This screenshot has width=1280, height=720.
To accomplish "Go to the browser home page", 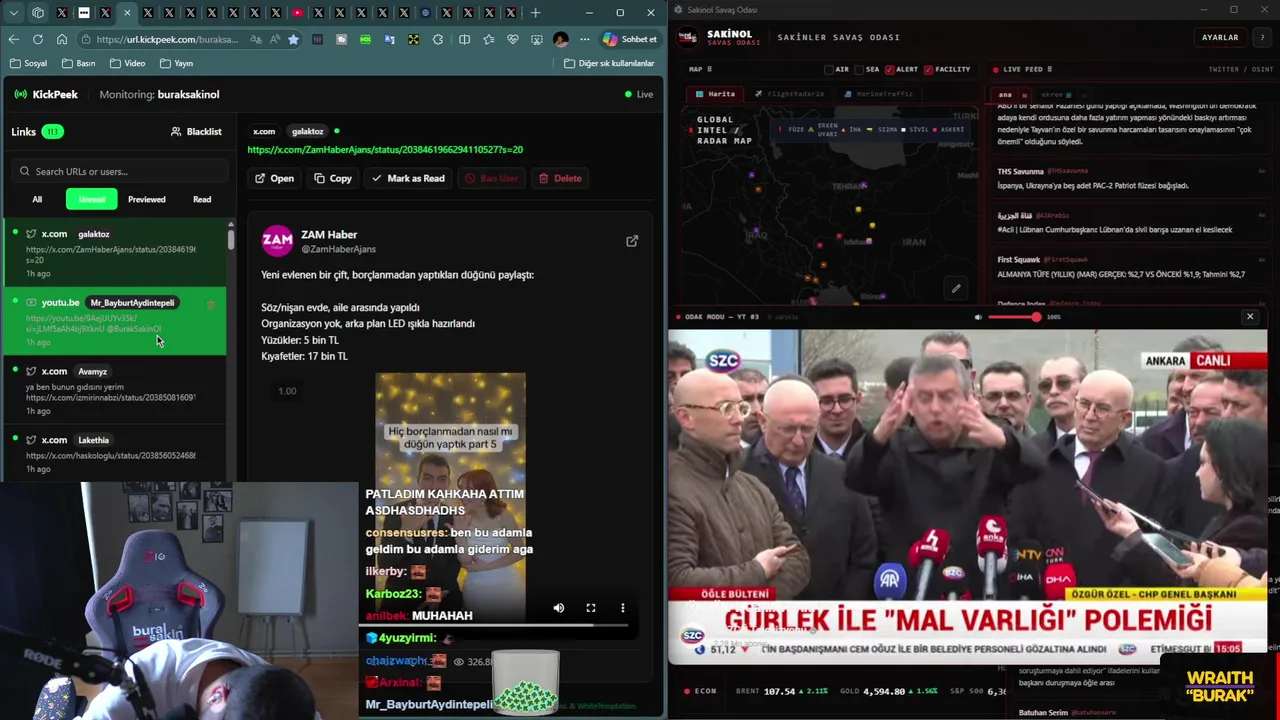I will 62,39.
